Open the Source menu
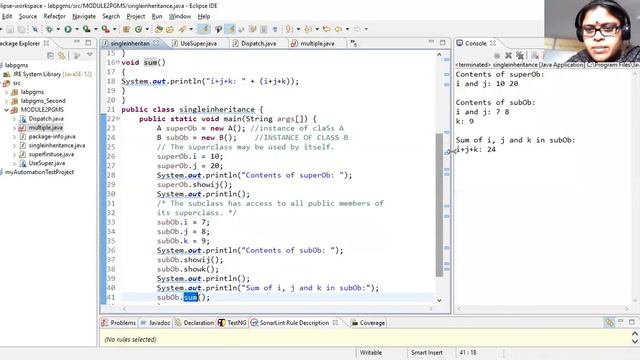 (28, 16)
